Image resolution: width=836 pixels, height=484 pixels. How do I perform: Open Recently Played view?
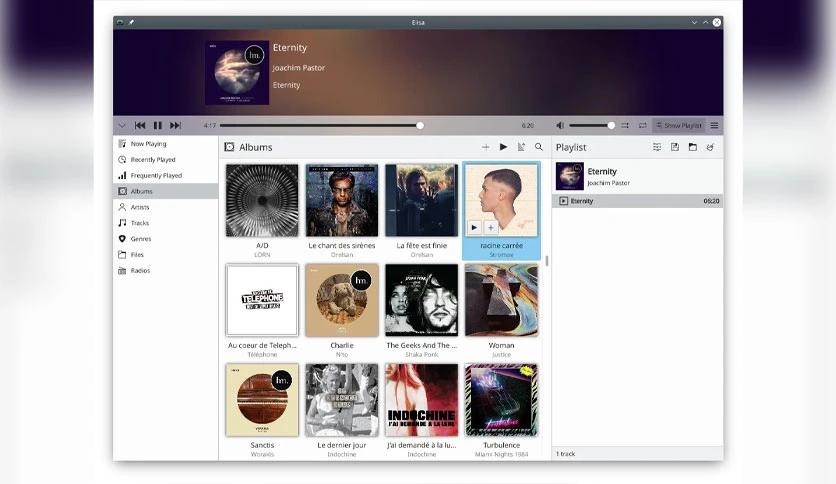pos(165,159)
